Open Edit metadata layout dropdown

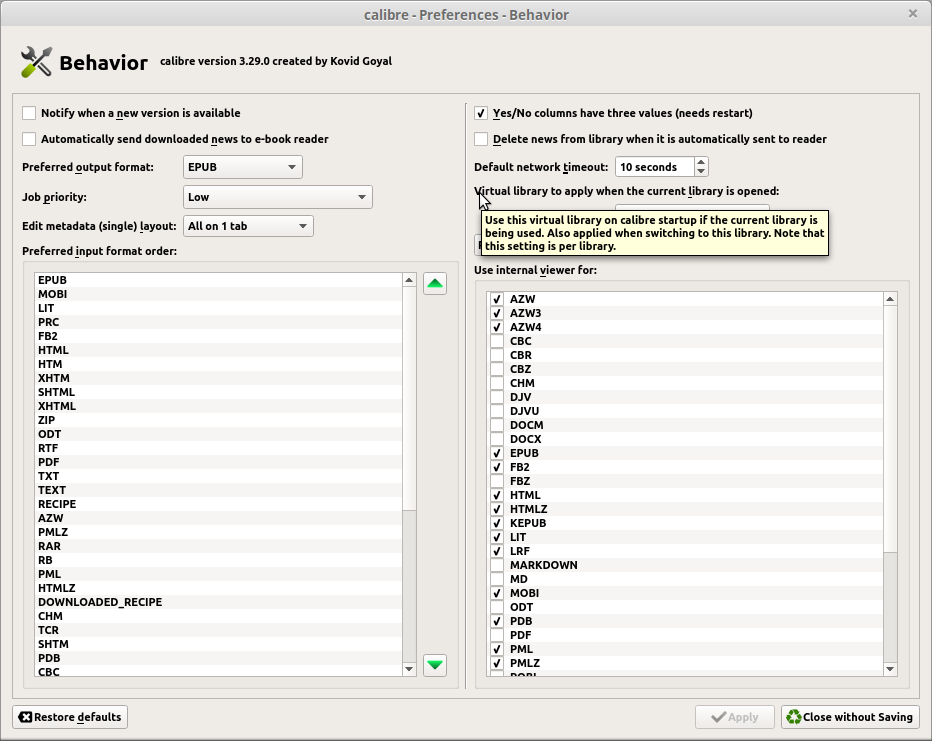pos(248,226)
